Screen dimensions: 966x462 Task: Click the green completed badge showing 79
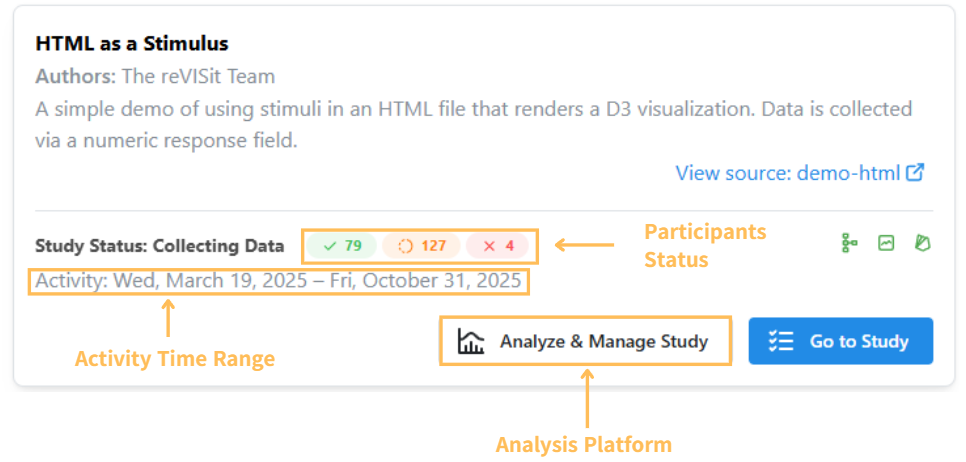pos(341,246)
